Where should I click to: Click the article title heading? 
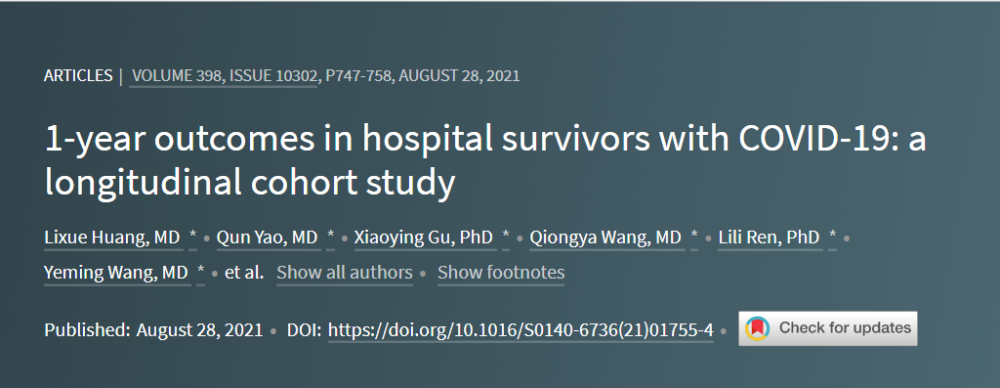click(485, 161)
